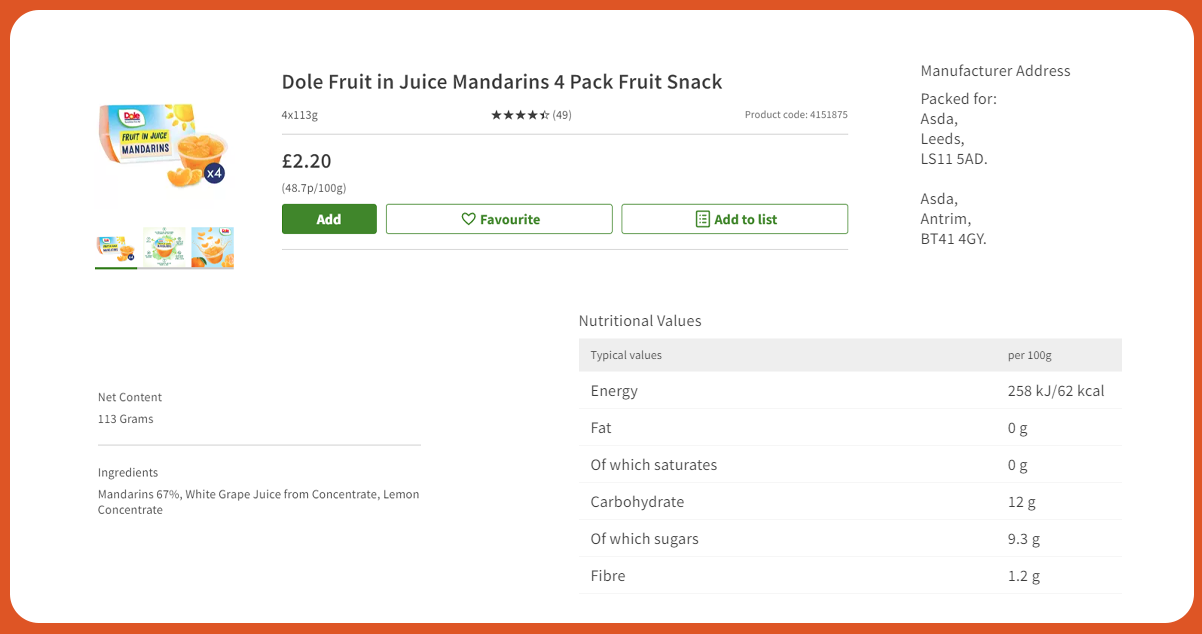Click the Dole Fruit in Juice product title
Image resolution: width=1202 pixels, height=634 pixels.
pyautogui.click(x=501, y=82)
